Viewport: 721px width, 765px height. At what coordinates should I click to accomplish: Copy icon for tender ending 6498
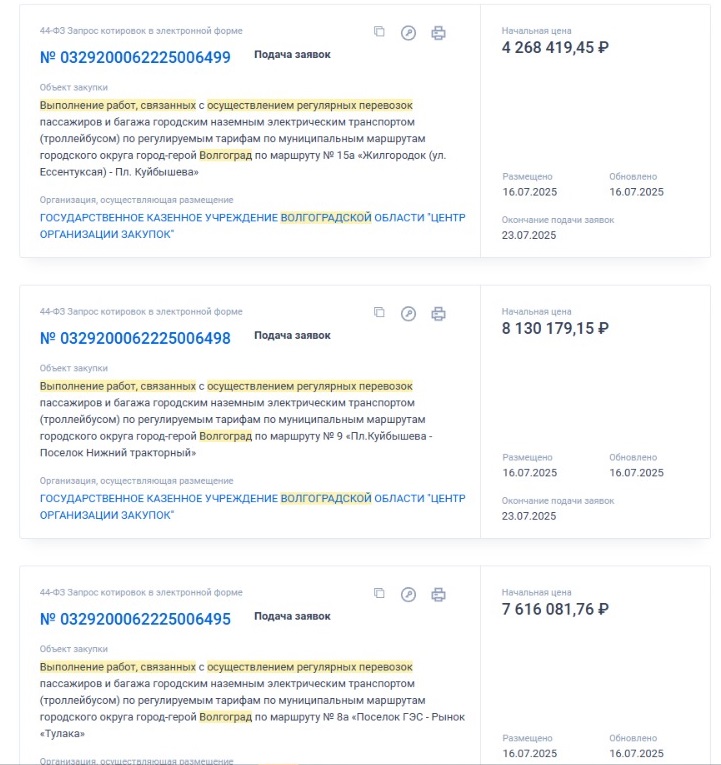coord(379,312)
